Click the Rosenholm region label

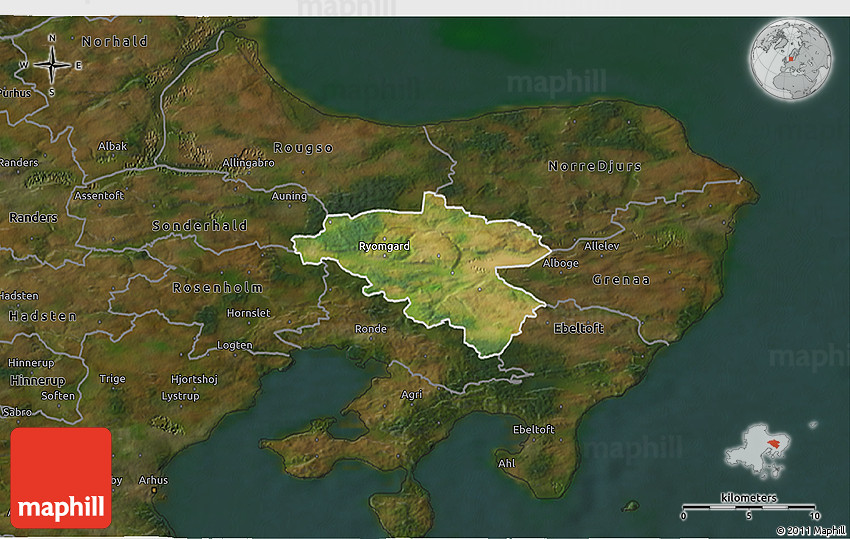point(217,287)
